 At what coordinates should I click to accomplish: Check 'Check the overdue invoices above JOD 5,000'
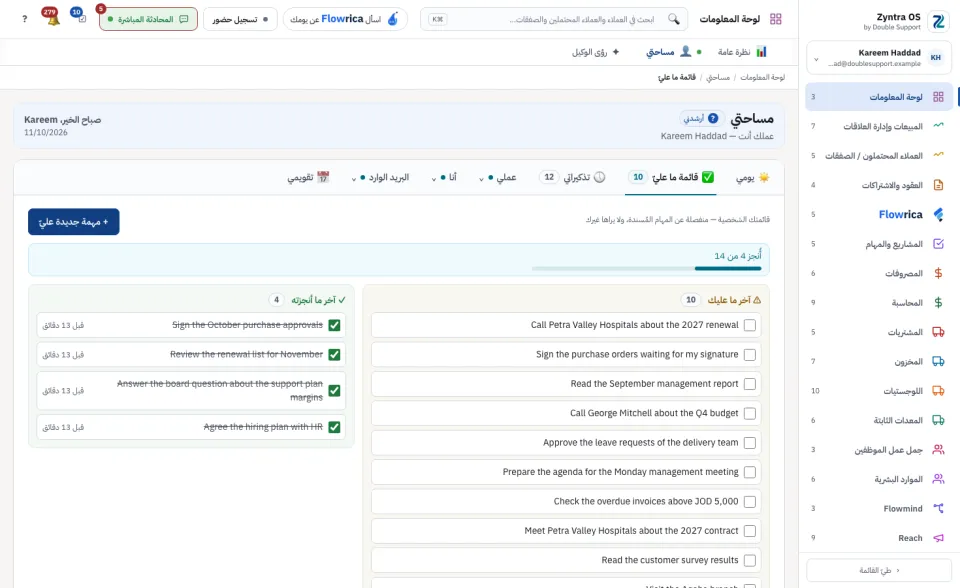click(749, 502)
